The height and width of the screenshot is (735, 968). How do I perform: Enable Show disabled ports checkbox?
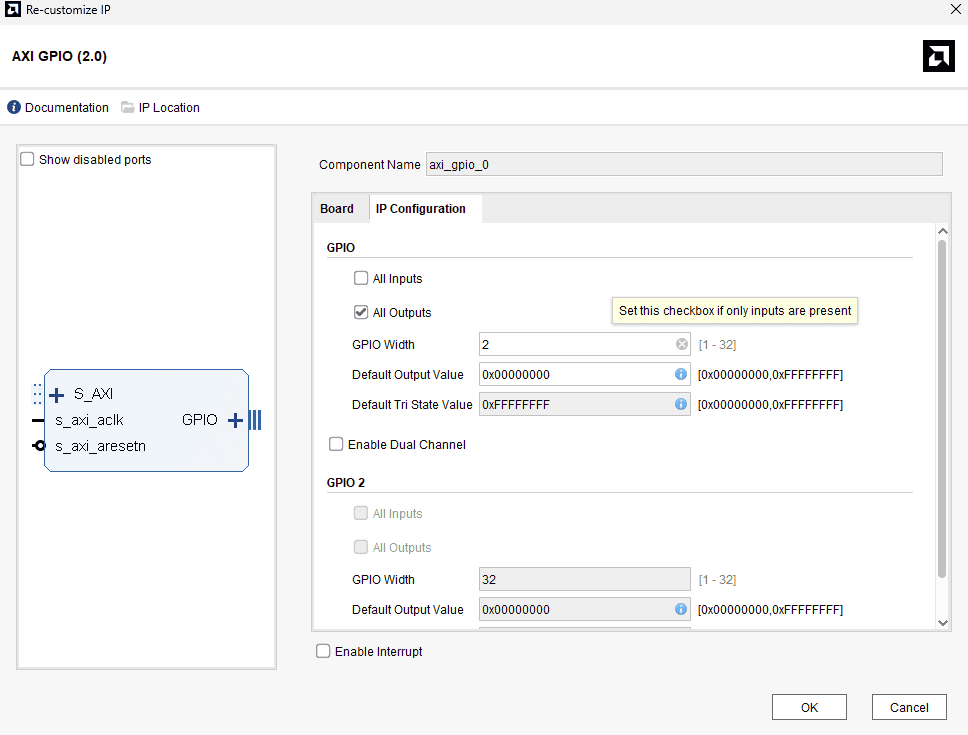[28, 160]
